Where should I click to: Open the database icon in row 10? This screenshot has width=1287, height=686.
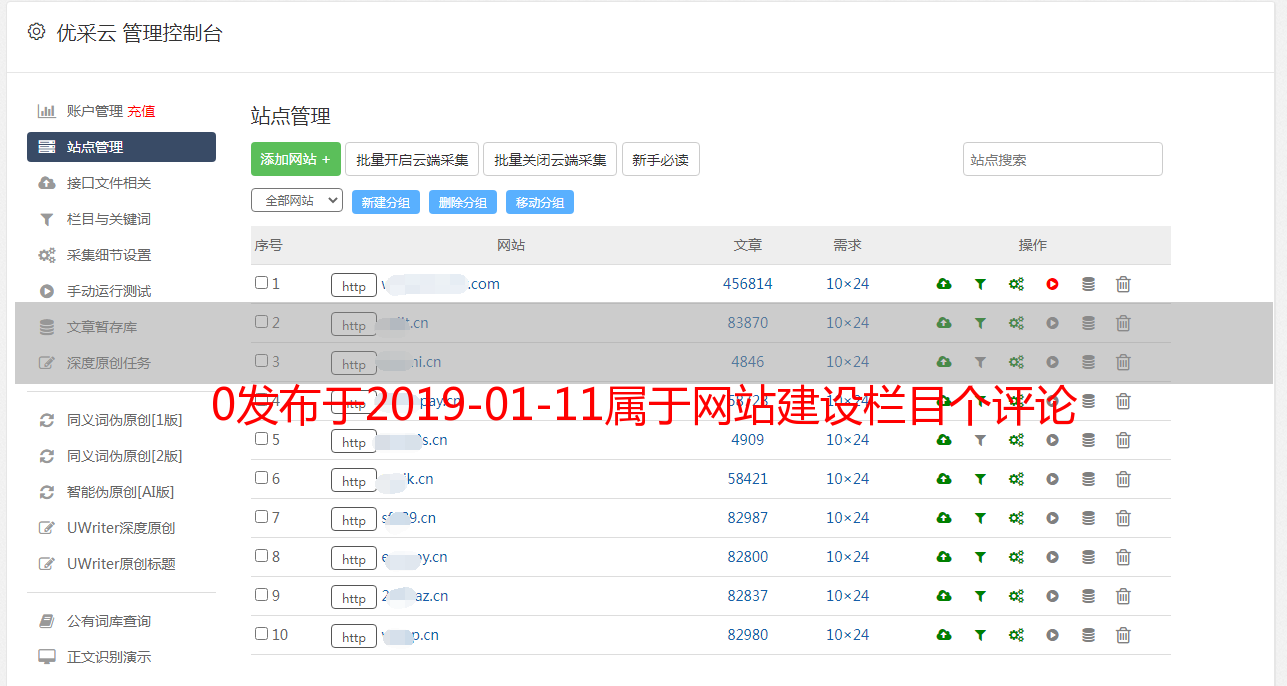click(1088, 635)
